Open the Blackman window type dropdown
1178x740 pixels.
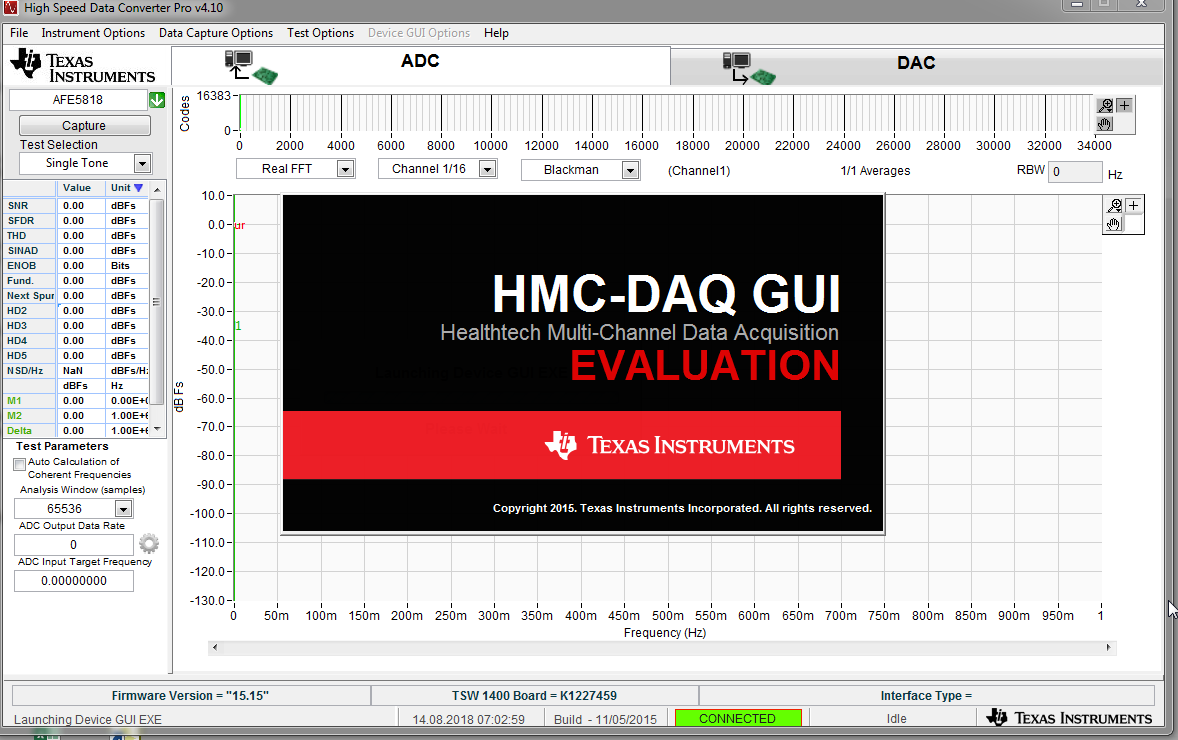pyautogui.click(x=630, y=170)
